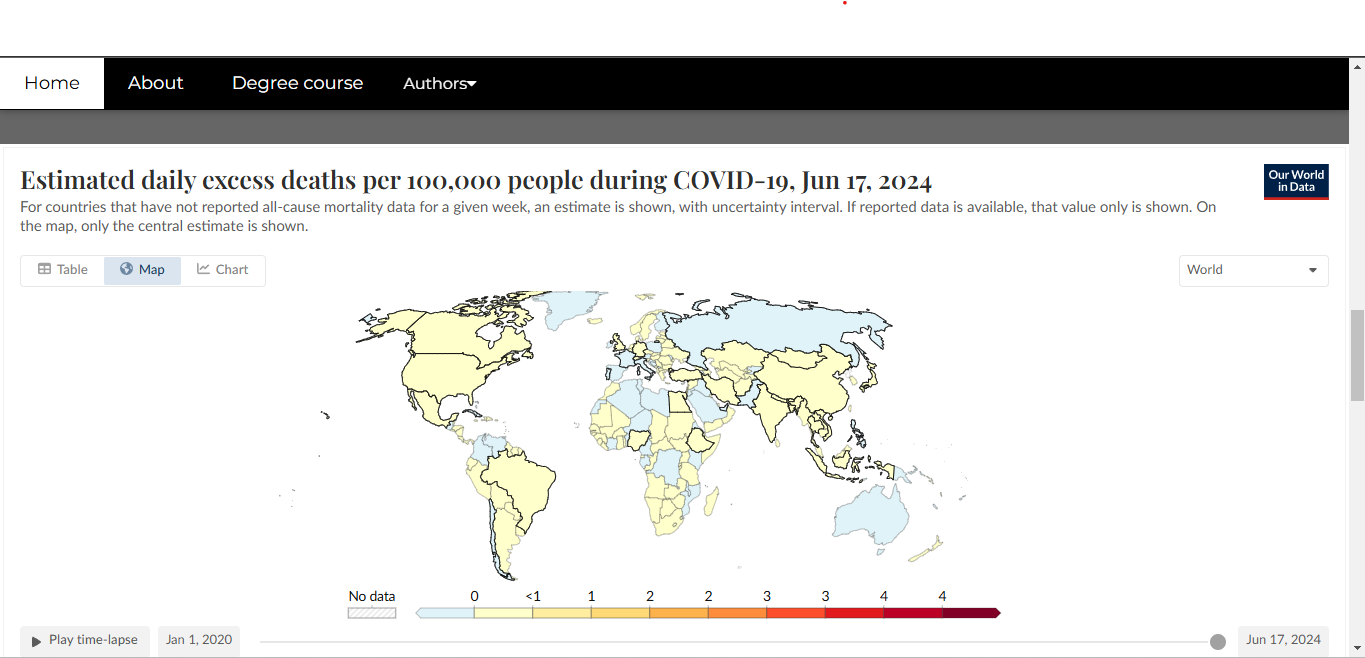1365x658 pixels.
Task: Click the grid icon on the Table tab
Action: point(44,269)
